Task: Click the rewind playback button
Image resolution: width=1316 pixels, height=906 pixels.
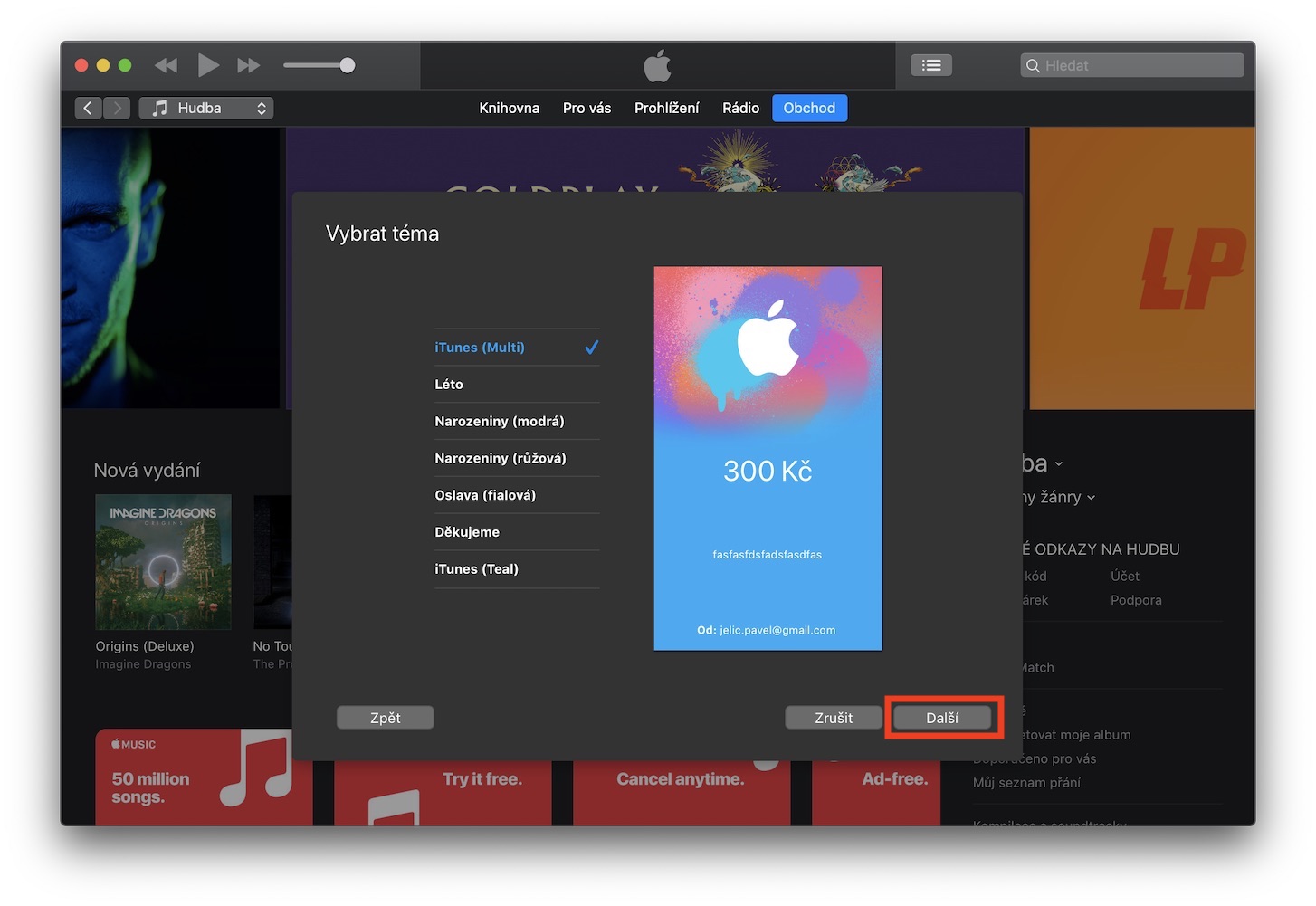Action: (x=166, y=65)
